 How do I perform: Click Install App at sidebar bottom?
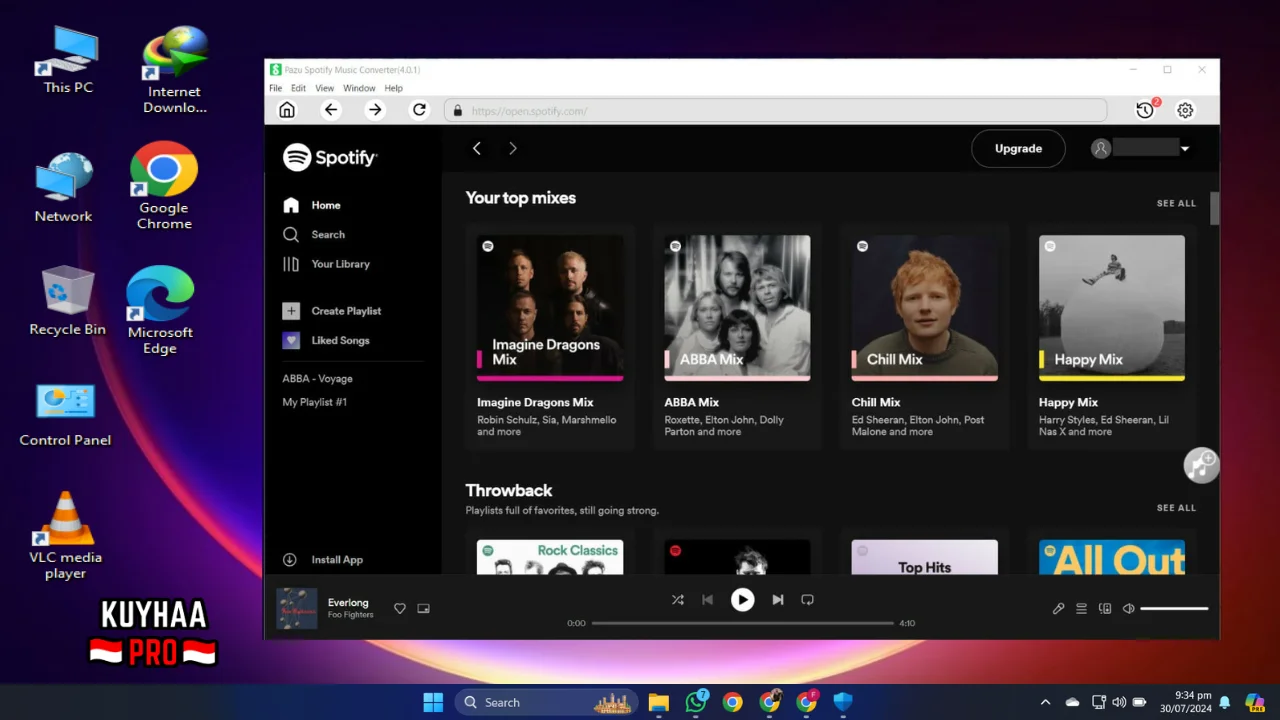tap(323, 560)
